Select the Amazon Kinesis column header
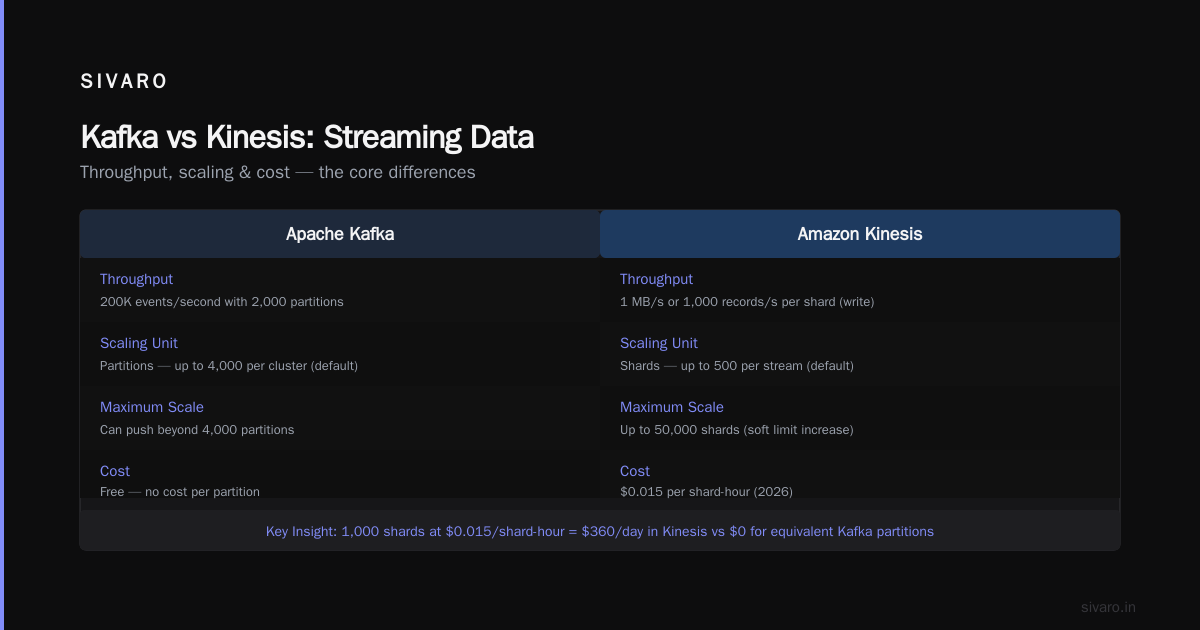1200x630 pixels. (x=860, y=234)
